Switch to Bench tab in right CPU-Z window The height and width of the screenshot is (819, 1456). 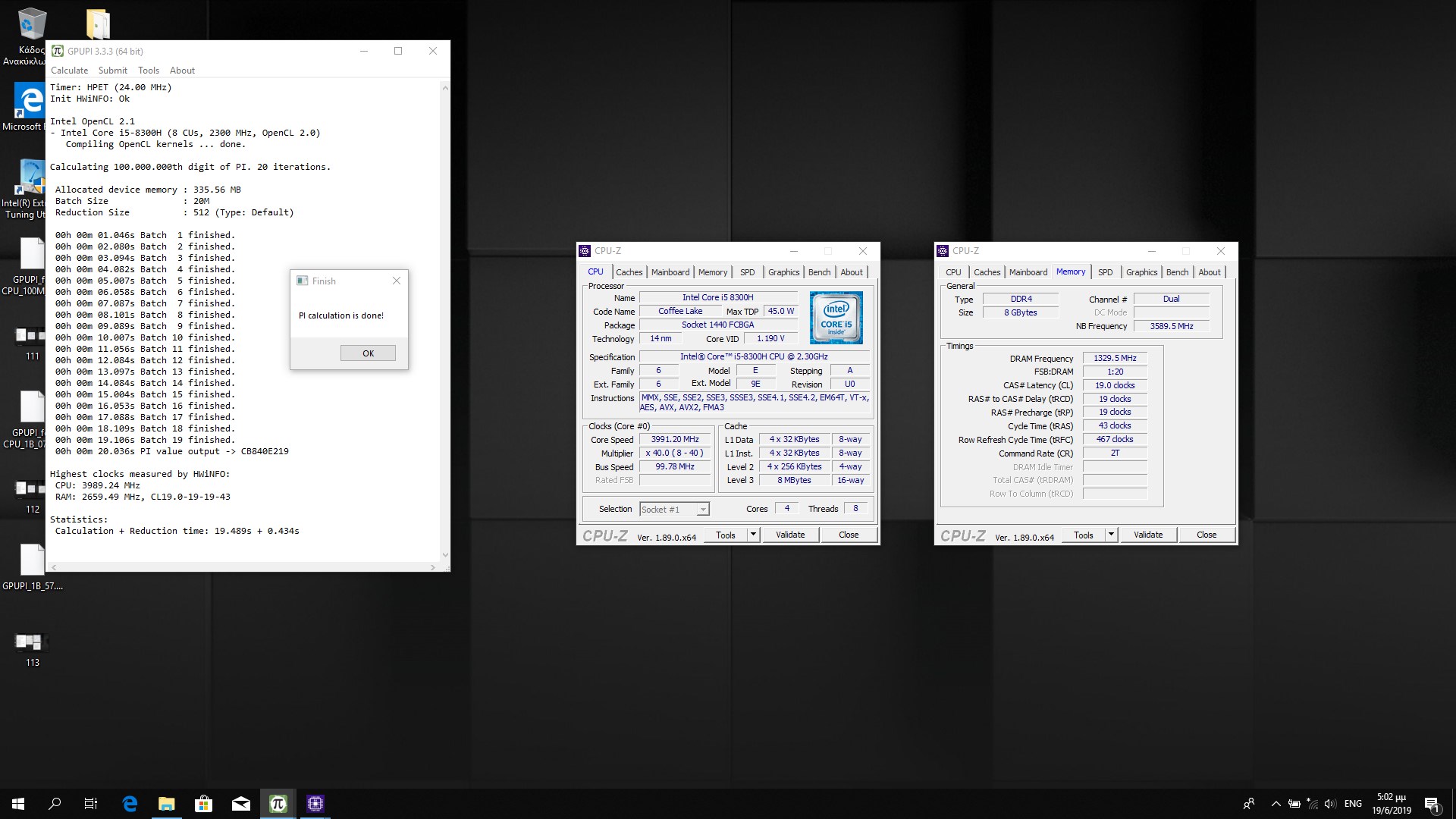[1177, 272]
